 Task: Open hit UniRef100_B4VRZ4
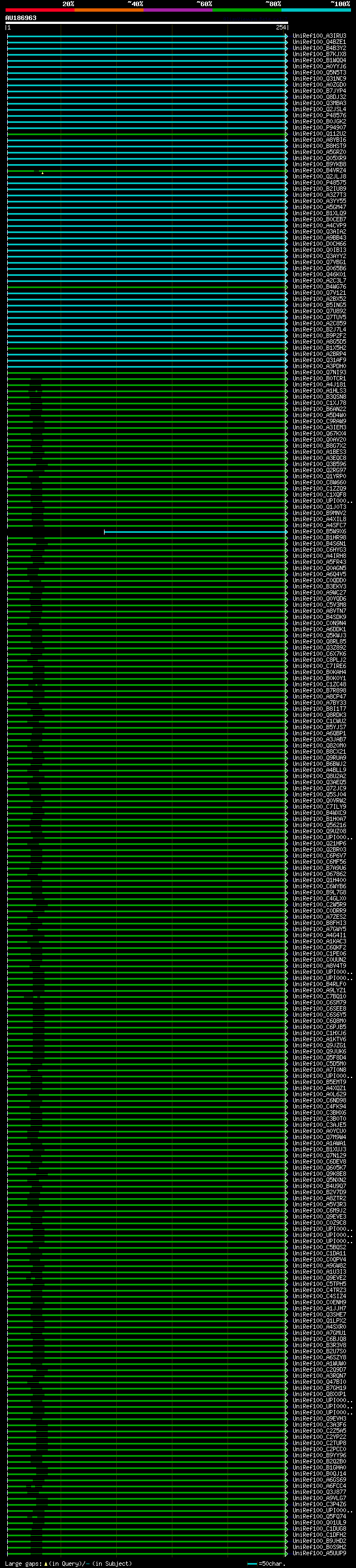pos(319,170)
